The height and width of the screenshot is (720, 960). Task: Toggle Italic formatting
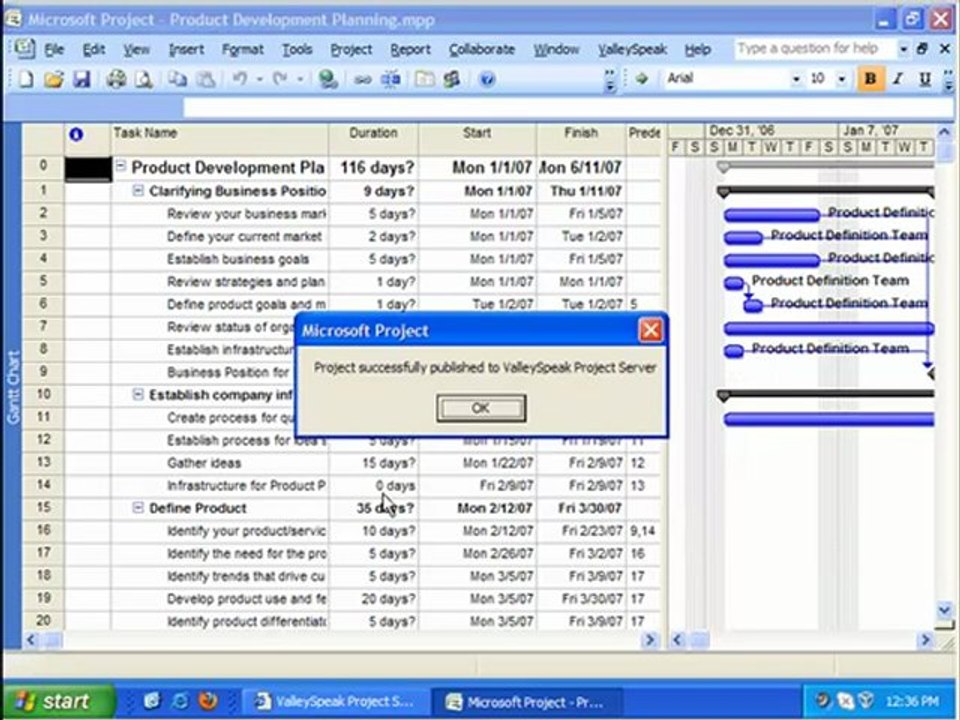pos(898,79)
